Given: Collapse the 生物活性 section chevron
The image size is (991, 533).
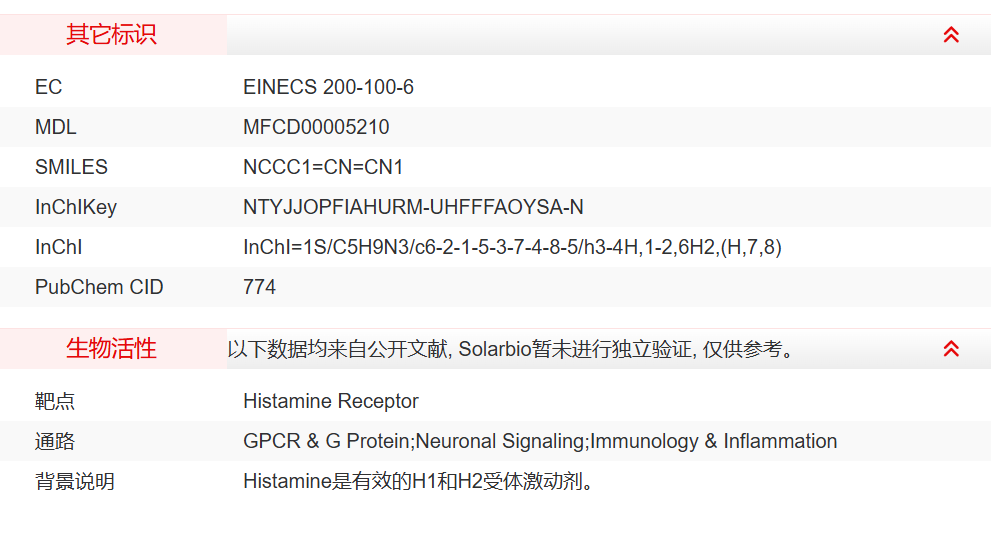Looking at the screenshot, I should tap(951, 349).
